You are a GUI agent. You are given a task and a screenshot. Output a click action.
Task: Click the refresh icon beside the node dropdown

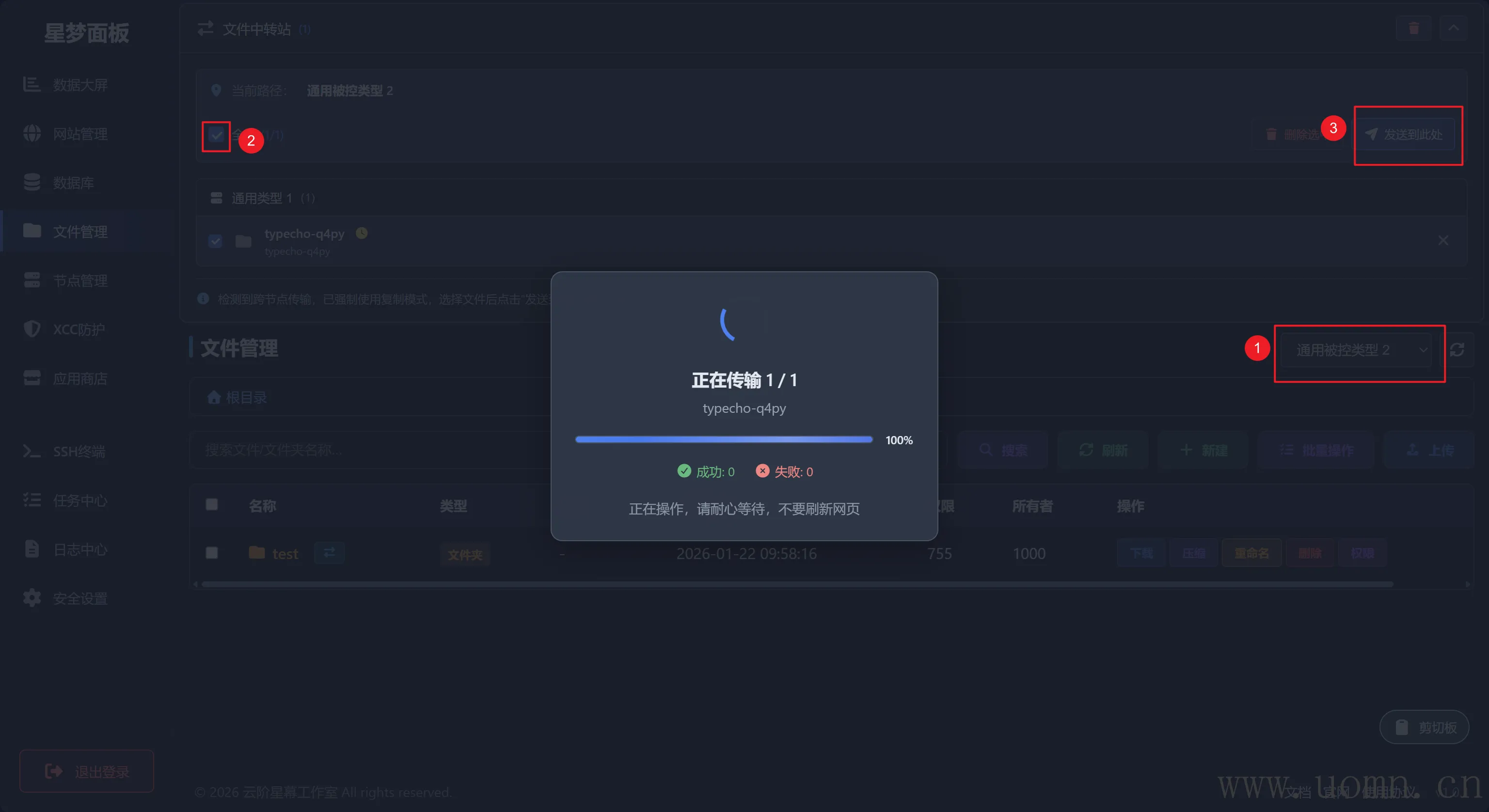click(x=1457, y=350)
